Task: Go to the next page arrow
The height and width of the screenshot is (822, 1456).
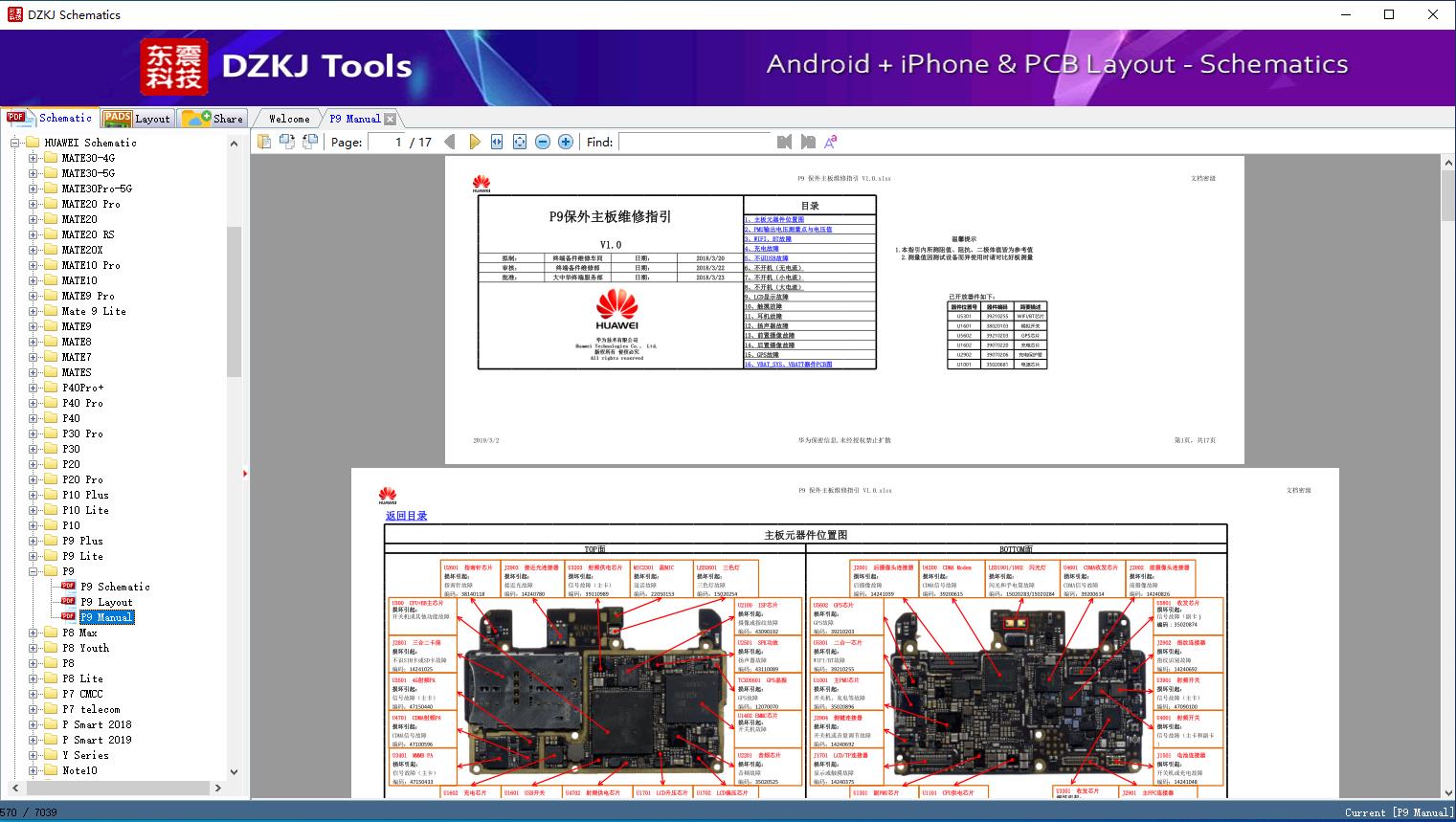Action: click(474, 142)
